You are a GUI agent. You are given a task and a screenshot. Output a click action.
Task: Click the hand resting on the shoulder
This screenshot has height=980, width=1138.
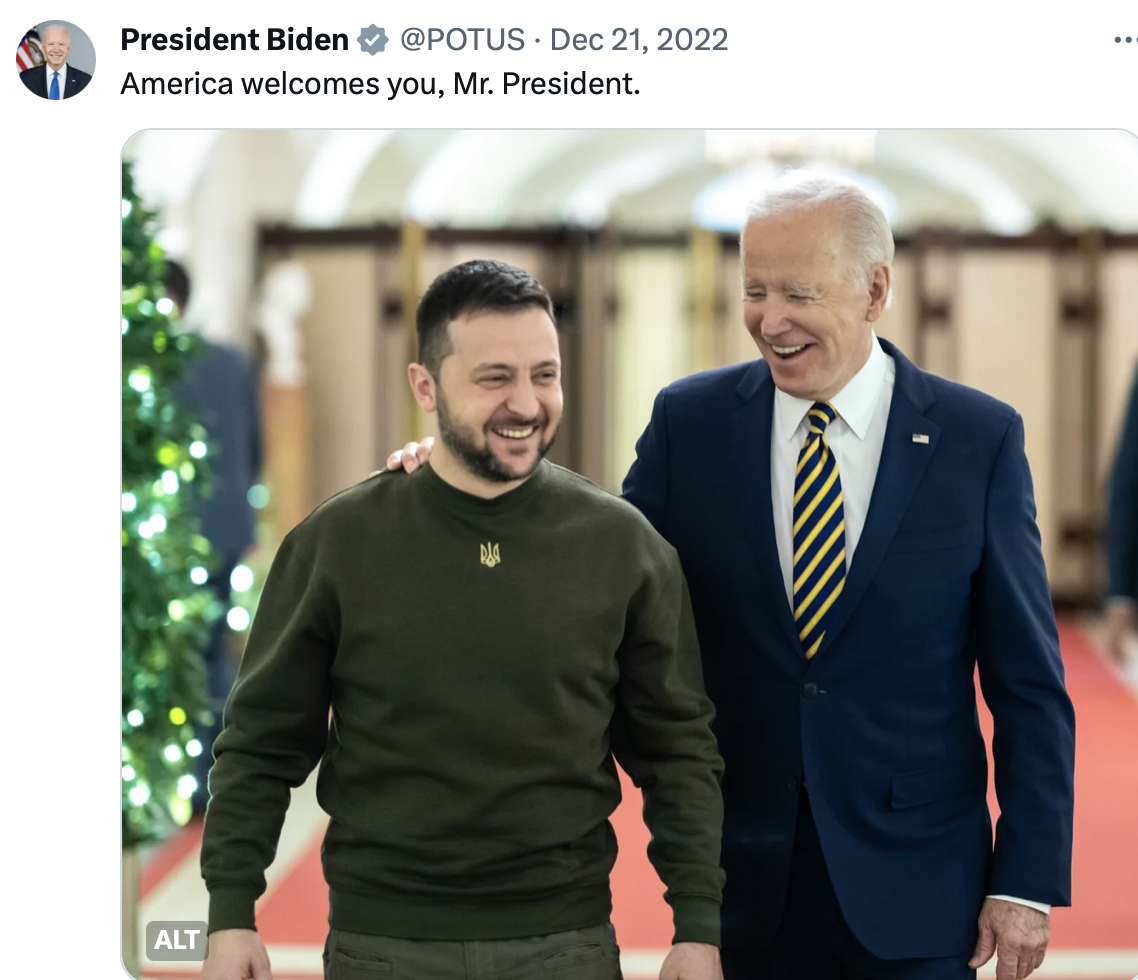click(x=408, y=456)
